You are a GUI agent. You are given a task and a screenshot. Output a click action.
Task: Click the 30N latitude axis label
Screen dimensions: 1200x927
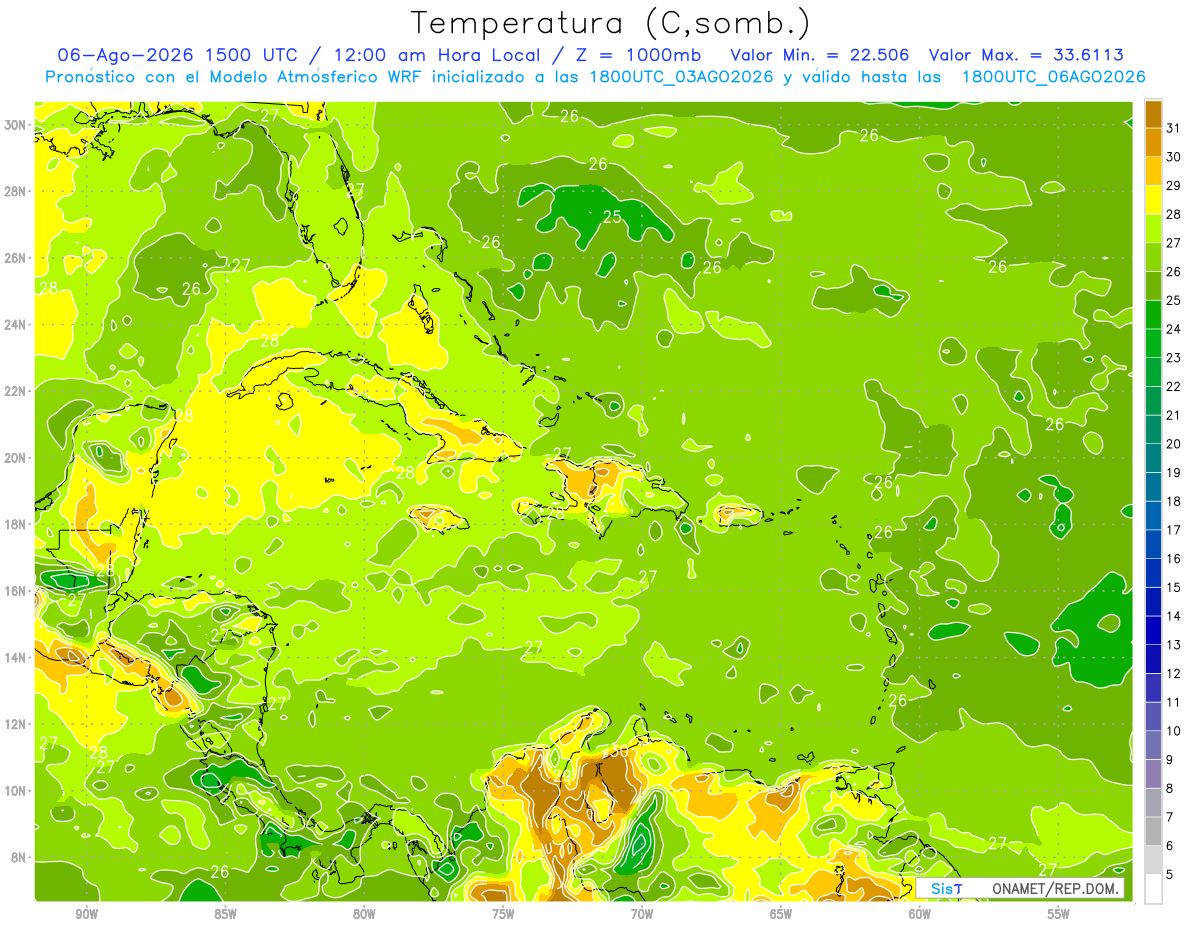pos(15,125)
